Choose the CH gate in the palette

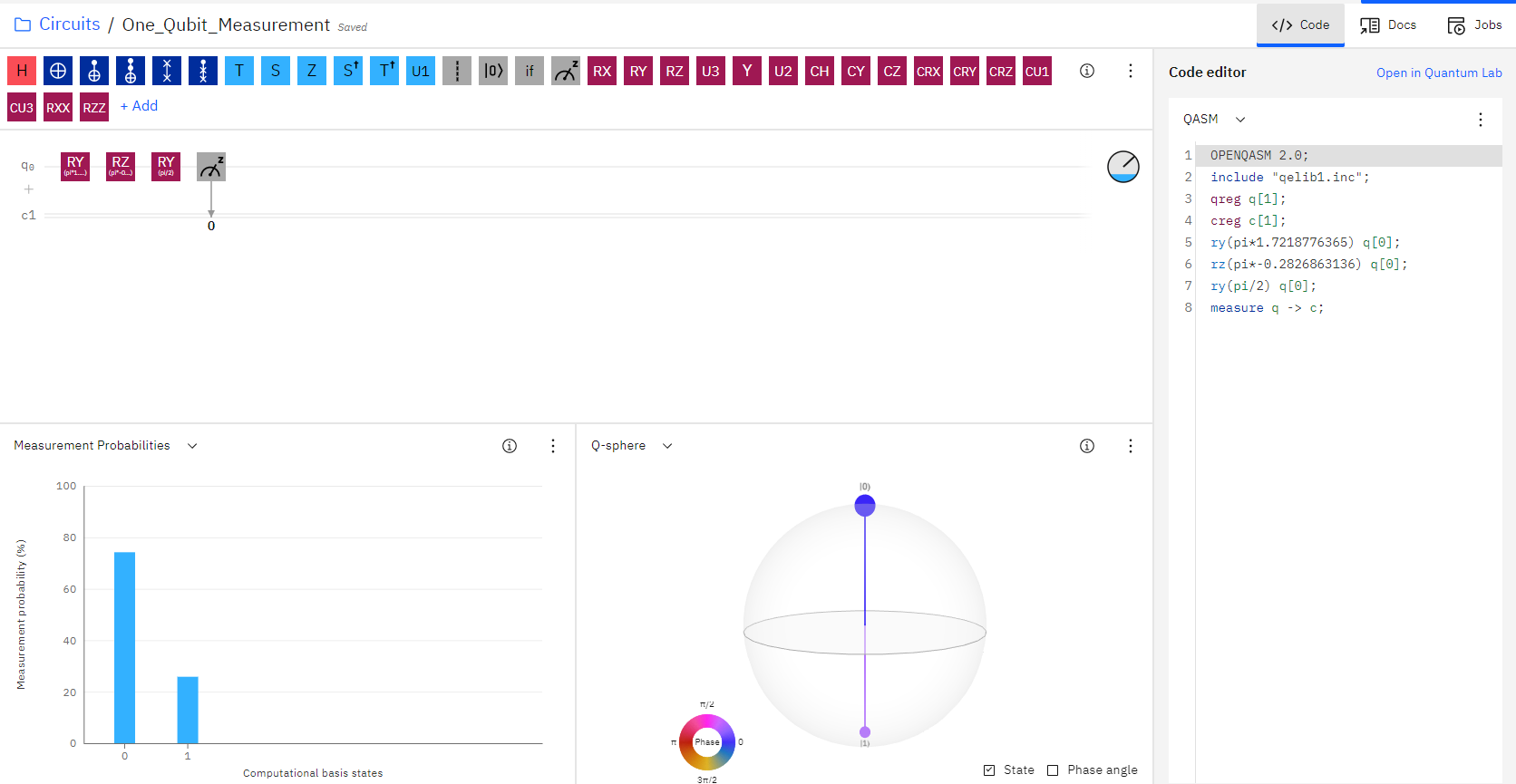click(820, 71)
